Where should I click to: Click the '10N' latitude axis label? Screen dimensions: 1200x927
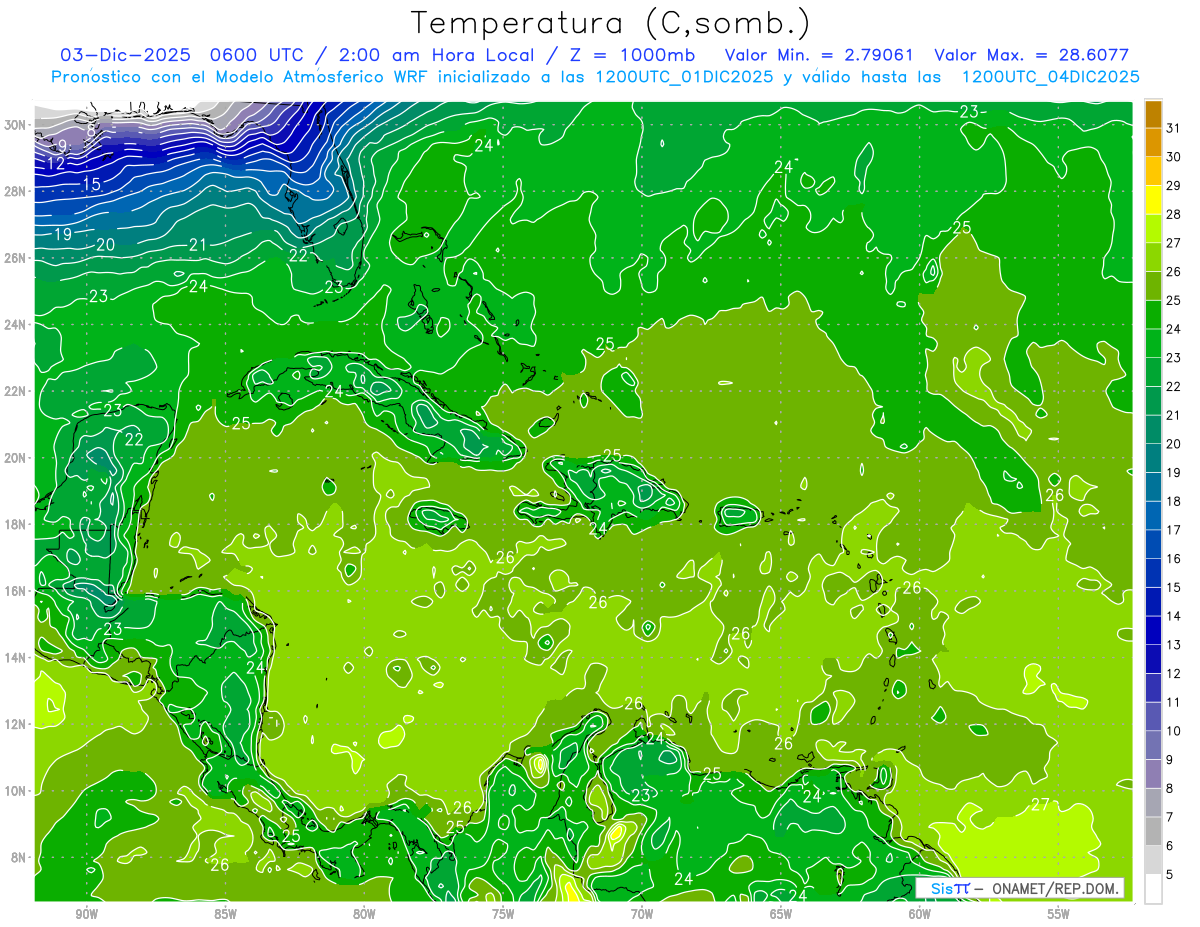point(15,791)
